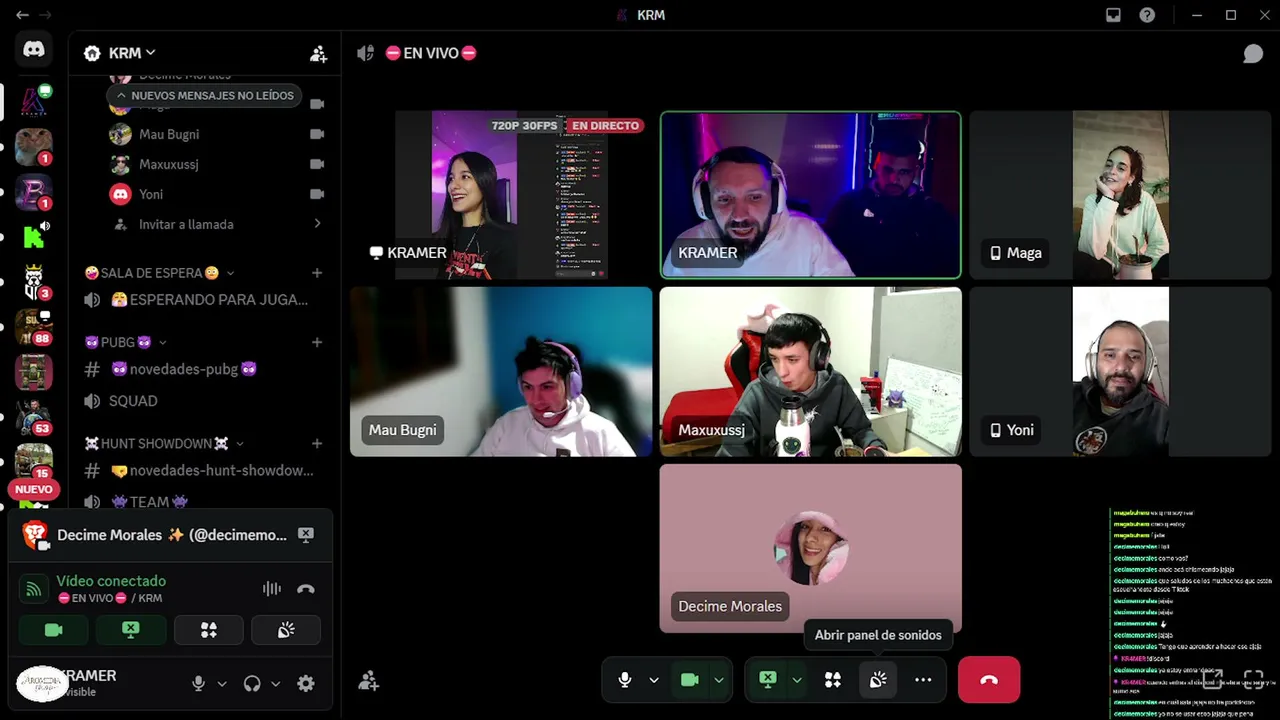Add a channel to HUNT SHOWDOWN category
The height and width of the screenshot is (720, 1280).
(317, 443)
